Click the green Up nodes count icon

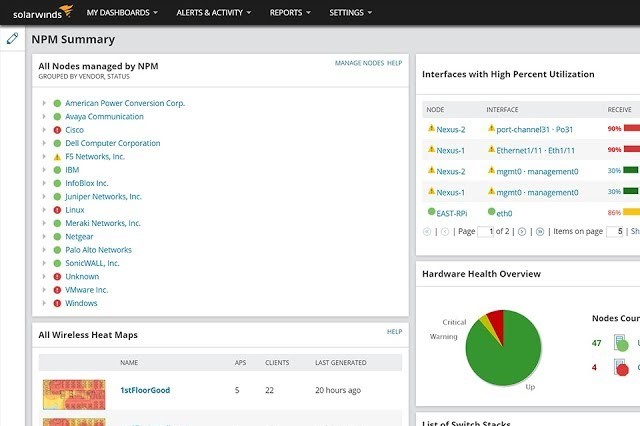coord(621,343)
